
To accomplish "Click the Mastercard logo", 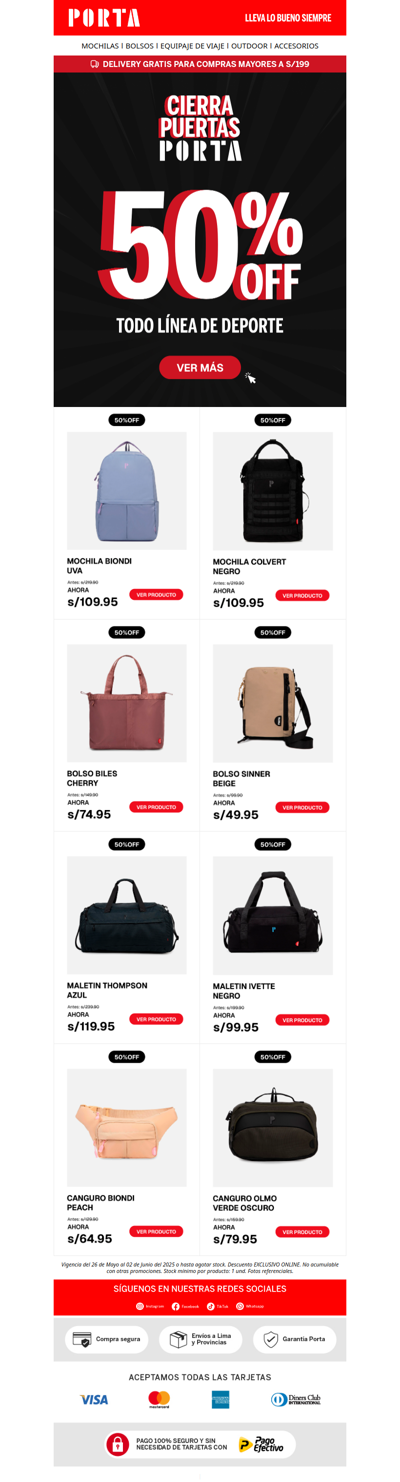I will coord(159,1399).
